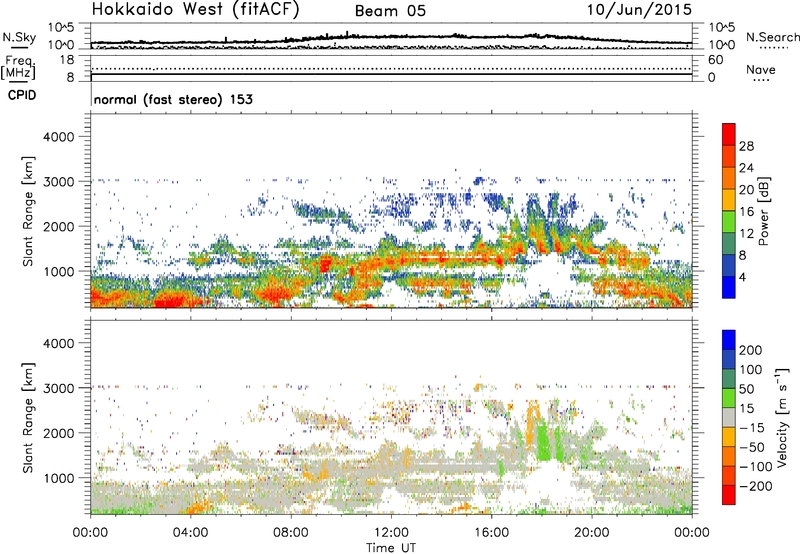Image resolution: width=800 pixels, height=554 pixels.
Task: Click the '60' Nave axis value
Action: [715, 60]
